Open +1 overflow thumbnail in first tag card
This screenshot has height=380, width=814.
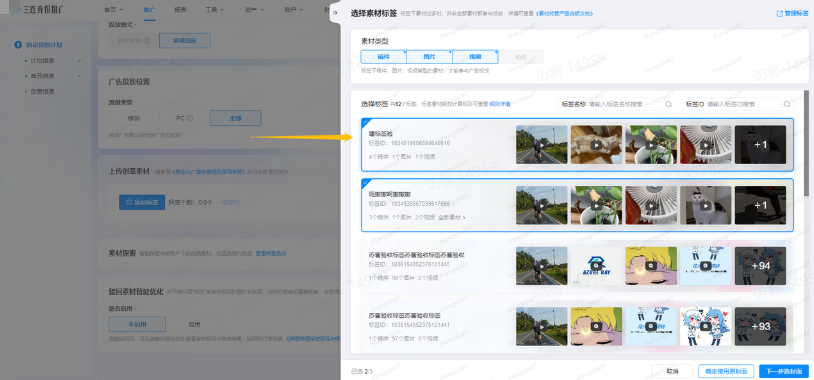(x=761, y=145)
